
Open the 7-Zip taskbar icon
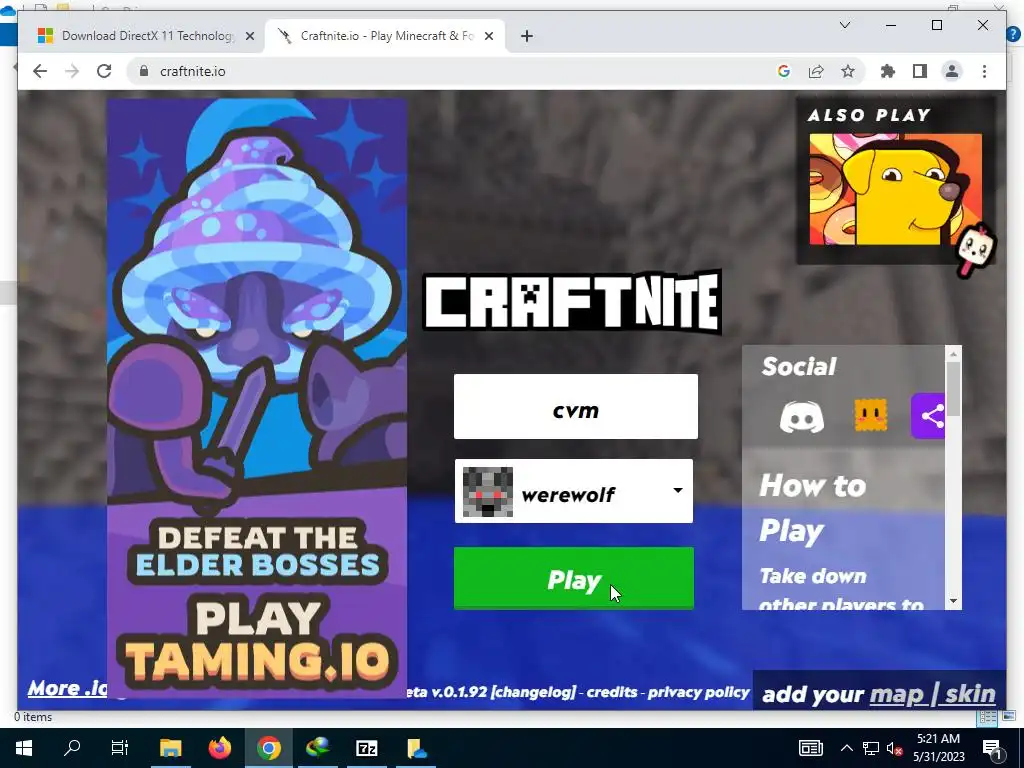[366, 748]
